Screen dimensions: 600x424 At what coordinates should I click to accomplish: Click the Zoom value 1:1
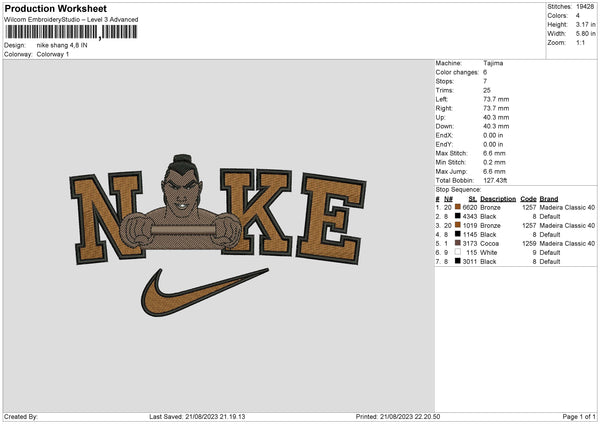click(580, 42)
